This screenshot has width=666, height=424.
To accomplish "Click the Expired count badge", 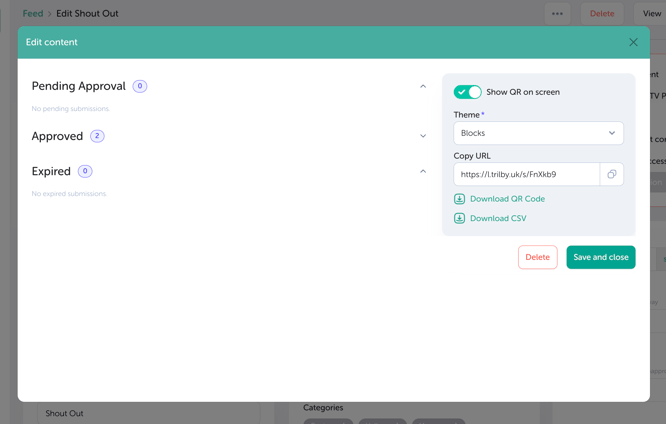I will coord(85,171).
